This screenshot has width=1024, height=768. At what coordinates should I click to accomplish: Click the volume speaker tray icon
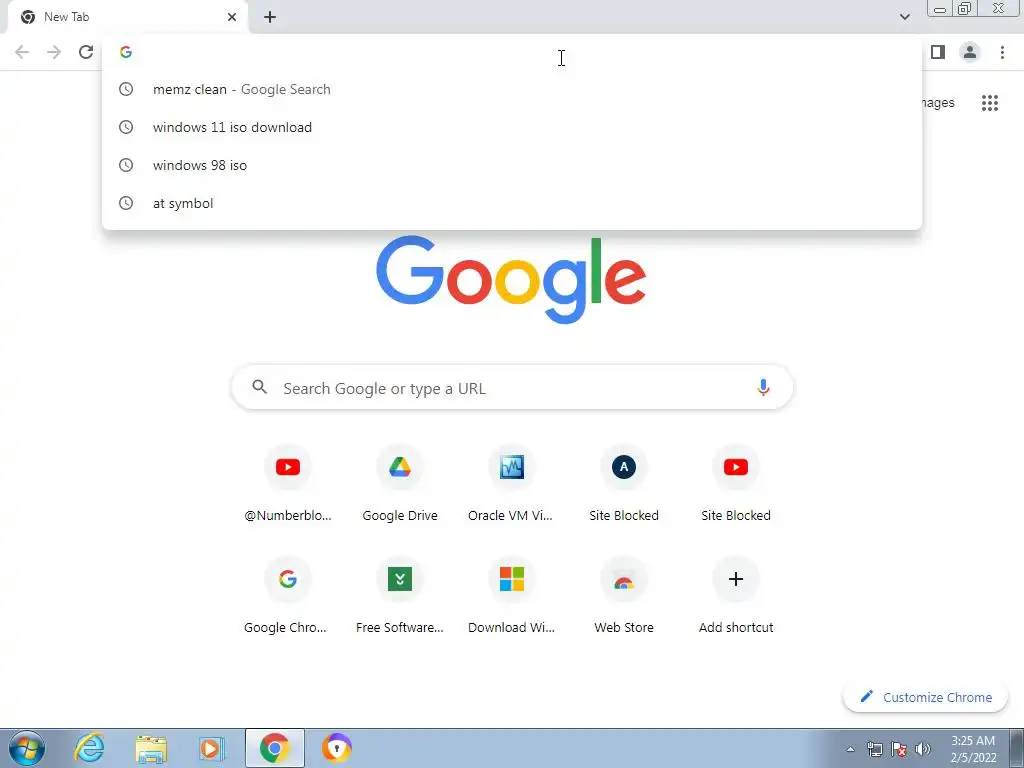(x=923, y=749)
